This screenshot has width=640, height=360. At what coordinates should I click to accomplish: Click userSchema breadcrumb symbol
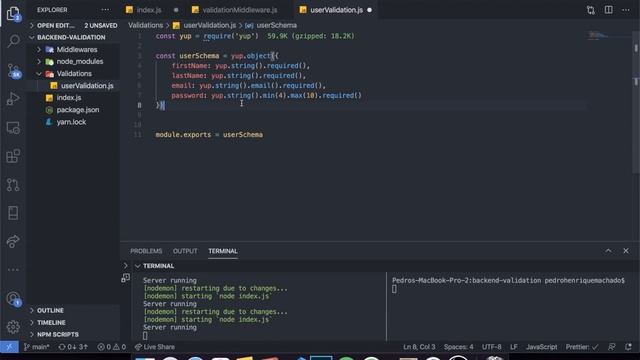click(271, 25)
